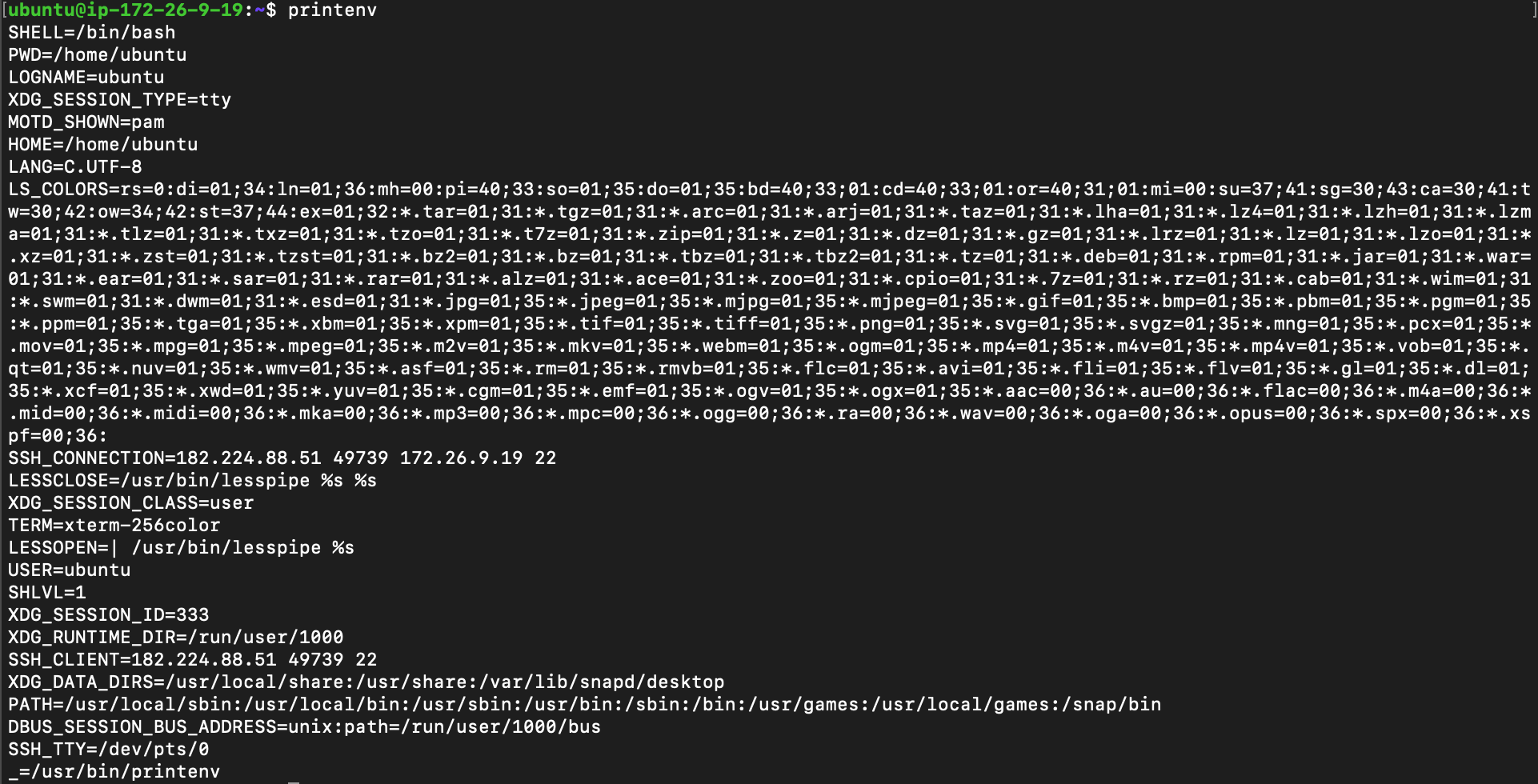Click the PATH= variable line
Image resolution: width=1538 pixels, height=784 pixels.
[585, 705]
